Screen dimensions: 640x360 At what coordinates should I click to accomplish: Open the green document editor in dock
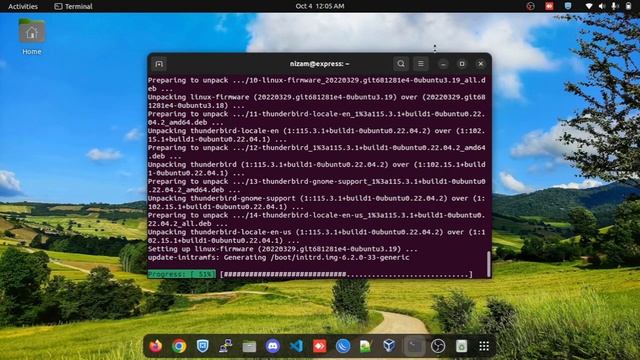366,346
